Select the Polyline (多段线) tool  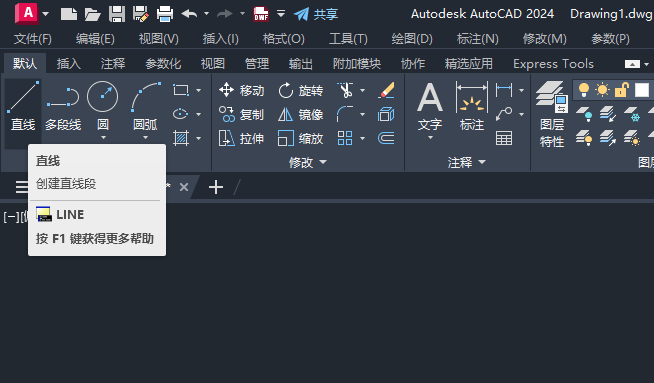point(63,106)
